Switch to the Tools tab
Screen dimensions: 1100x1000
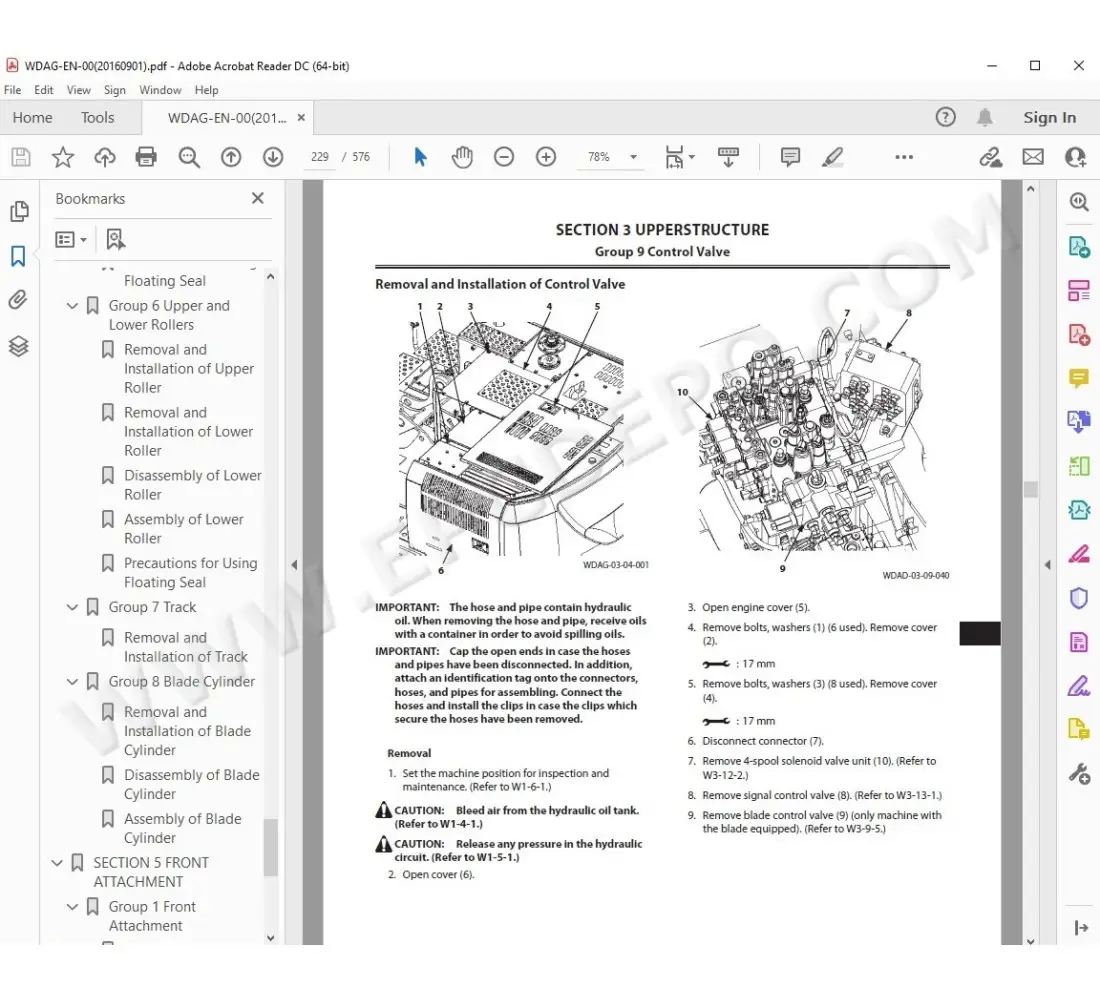coord(98,117)
